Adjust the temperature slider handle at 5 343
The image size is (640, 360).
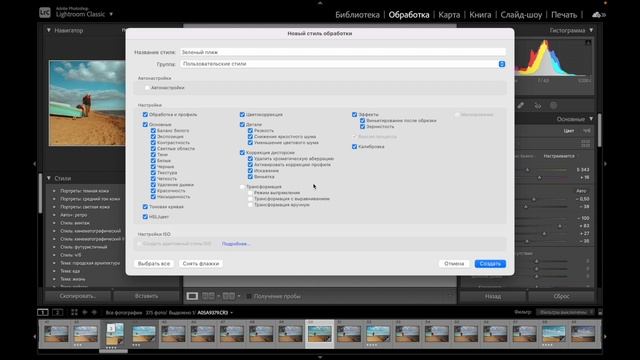pyautogui.click(x=527, y=169)
